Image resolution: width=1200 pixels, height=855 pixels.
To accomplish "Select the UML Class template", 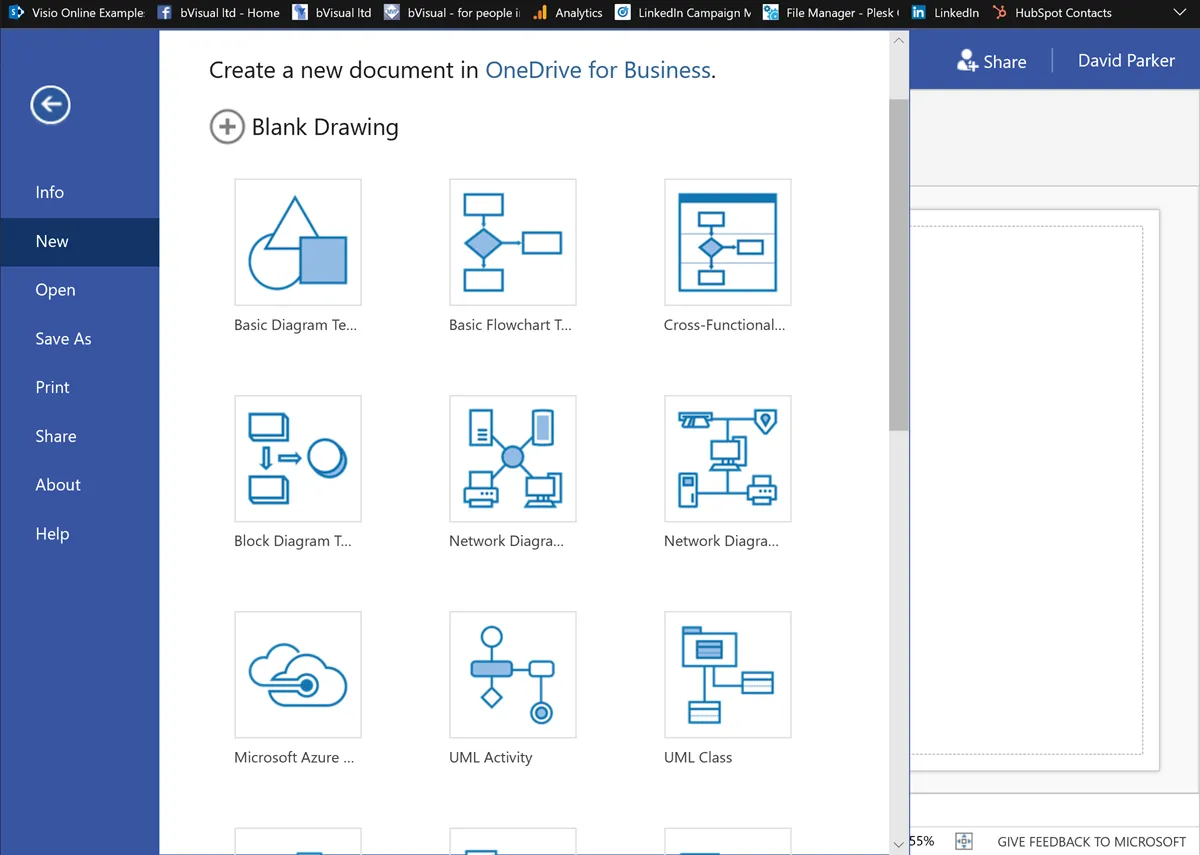I will click(x=727, y=674).
